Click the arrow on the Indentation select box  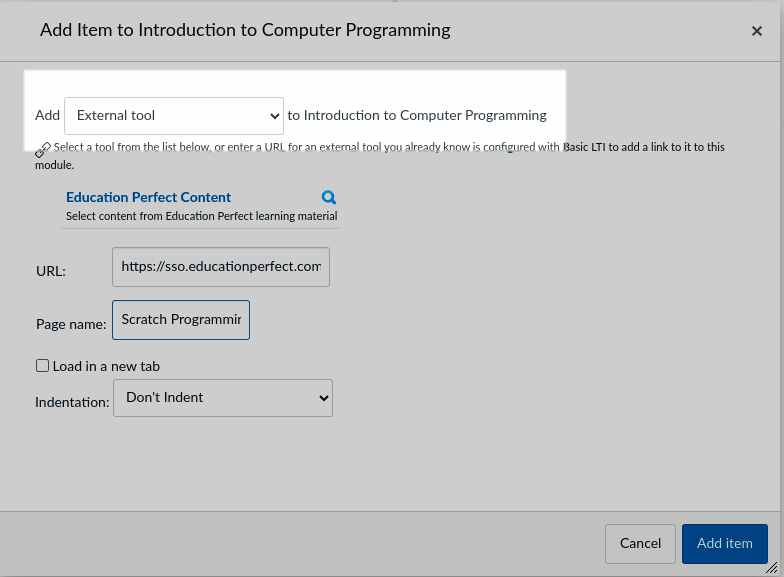tap(324, 398)
